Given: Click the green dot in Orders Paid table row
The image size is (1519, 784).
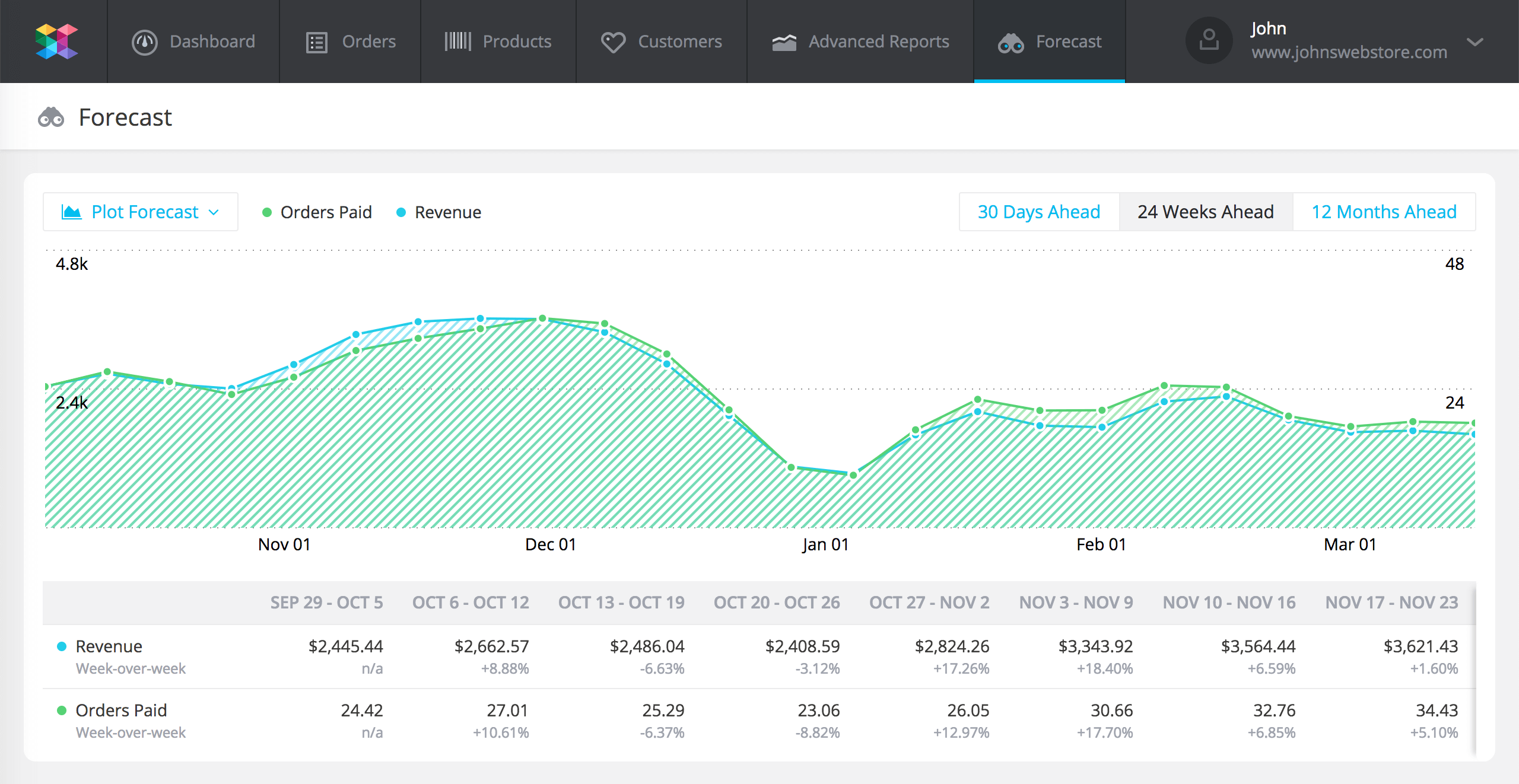Looking at the screenshot, I should click(62, 710).
